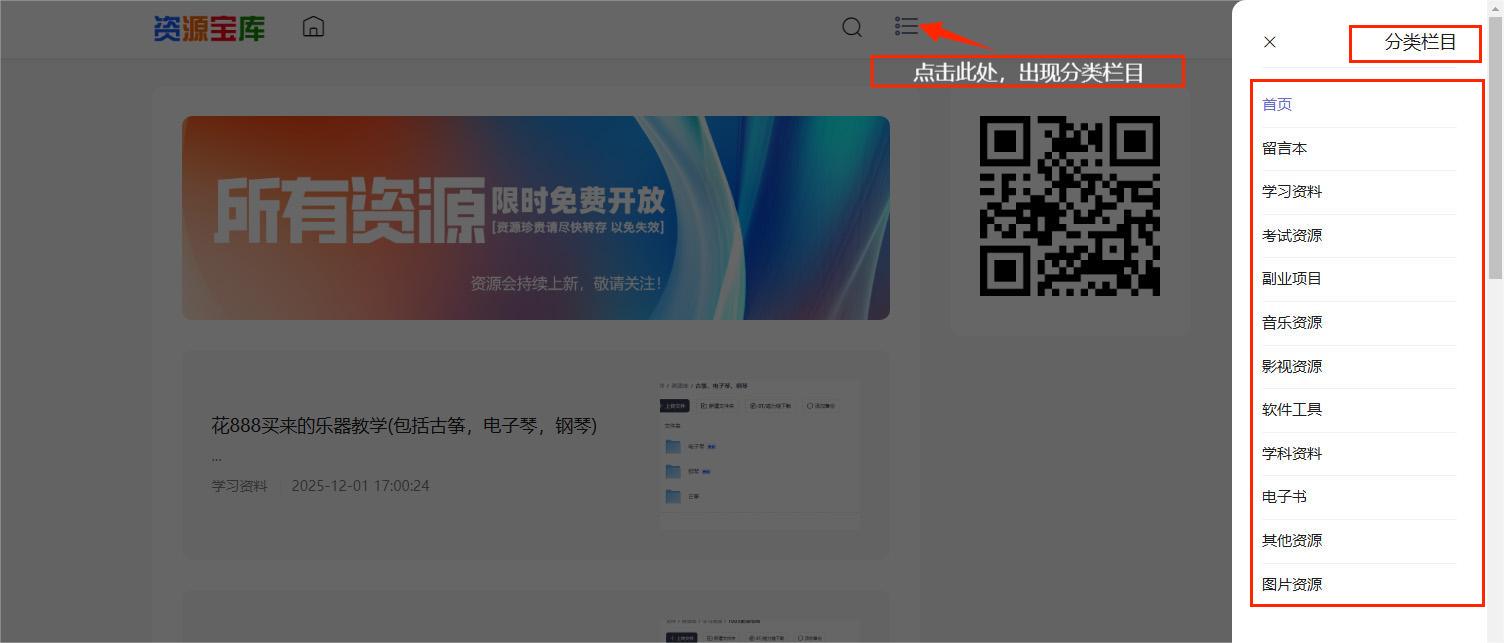
Task: Go to 学习资料 category in sidebar
Action: [1291, 192]
